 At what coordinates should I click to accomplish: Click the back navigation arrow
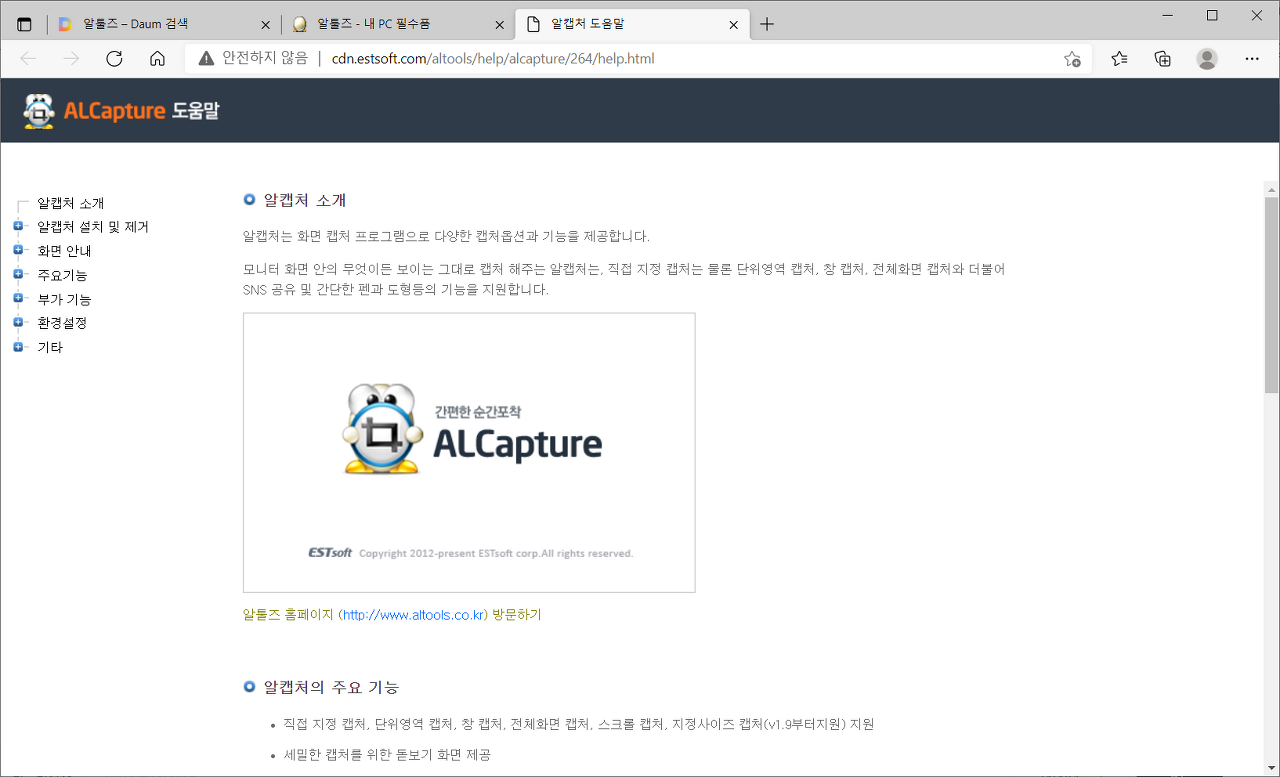(28, 58)
